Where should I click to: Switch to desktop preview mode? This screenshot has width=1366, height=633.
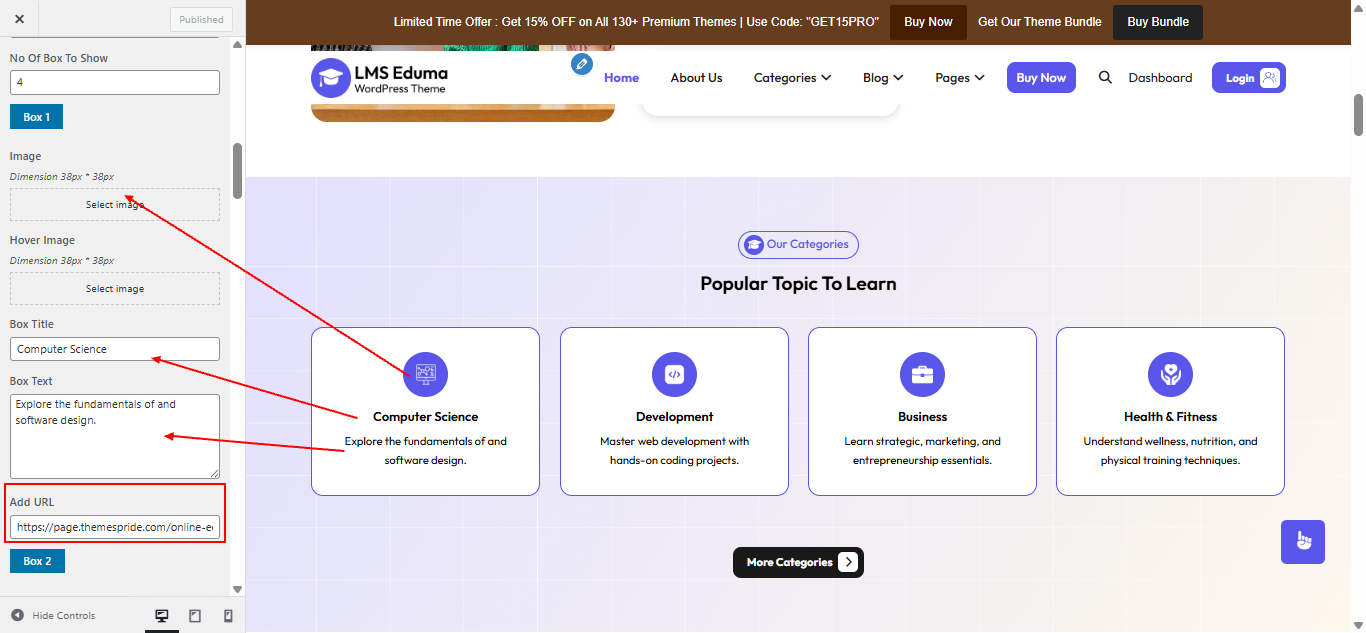point(161,615)
